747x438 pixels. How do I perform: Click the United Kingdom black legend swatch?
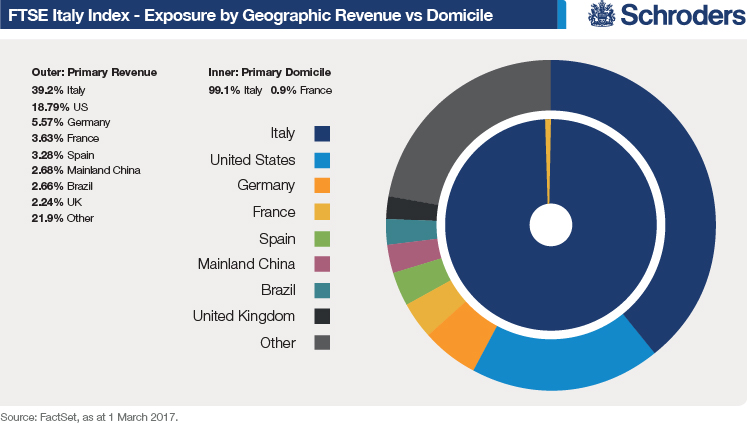click(322, 316)
